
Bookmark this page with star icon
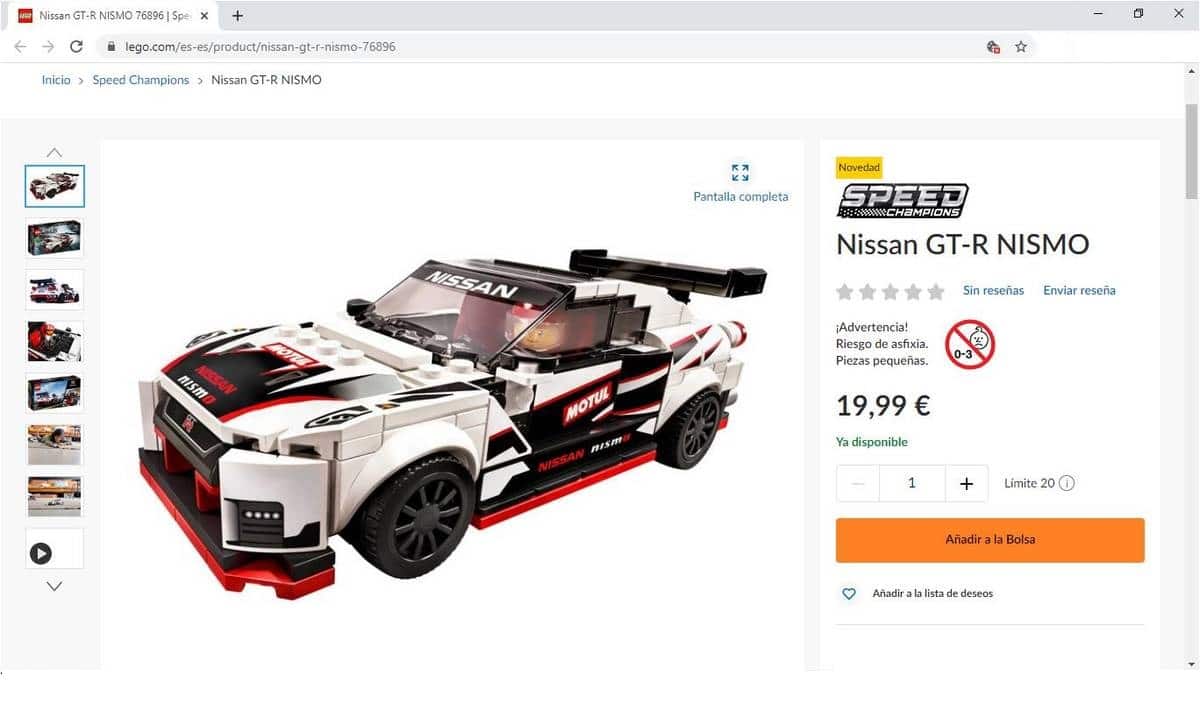[x=1021, y=46]
